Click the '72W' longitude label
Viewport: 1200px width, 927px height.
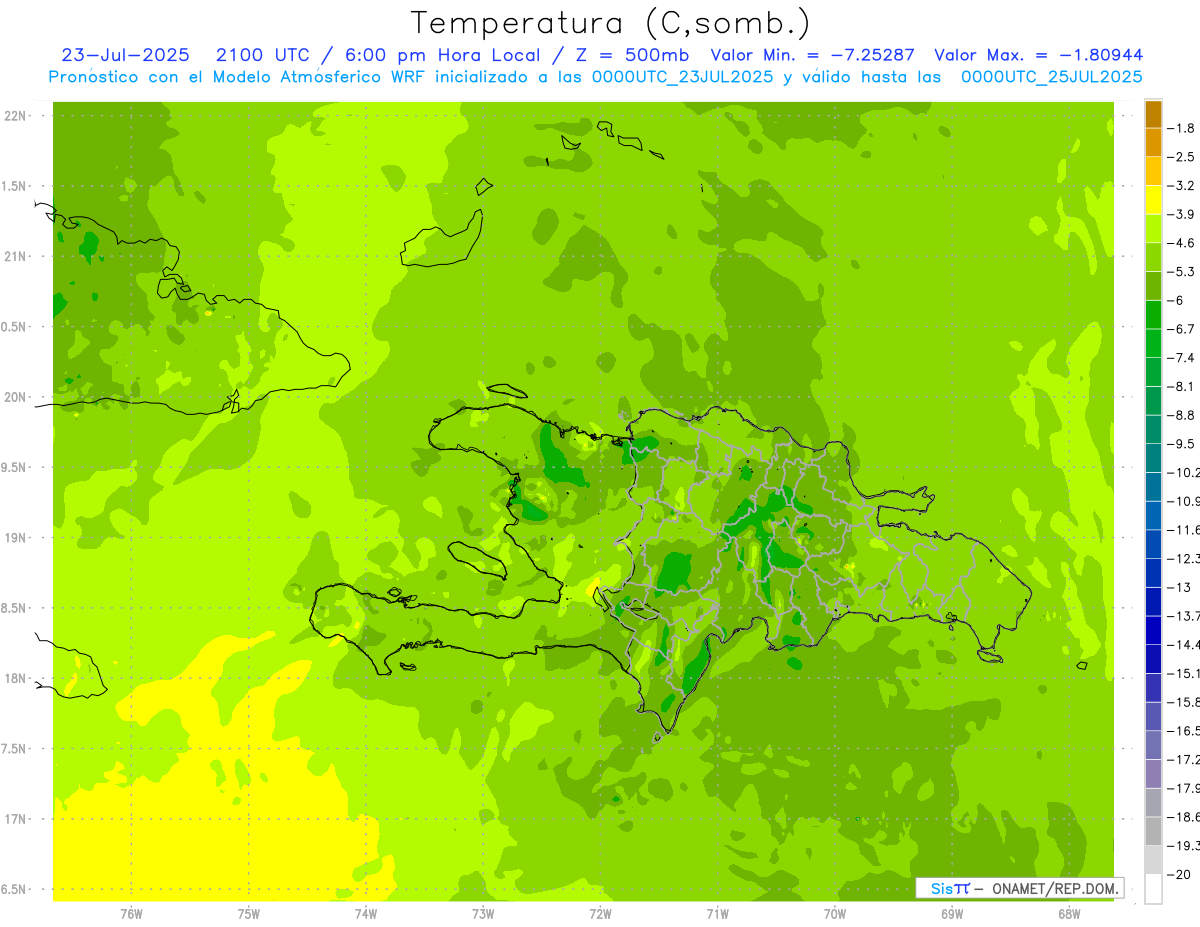(x=600, y=914)
